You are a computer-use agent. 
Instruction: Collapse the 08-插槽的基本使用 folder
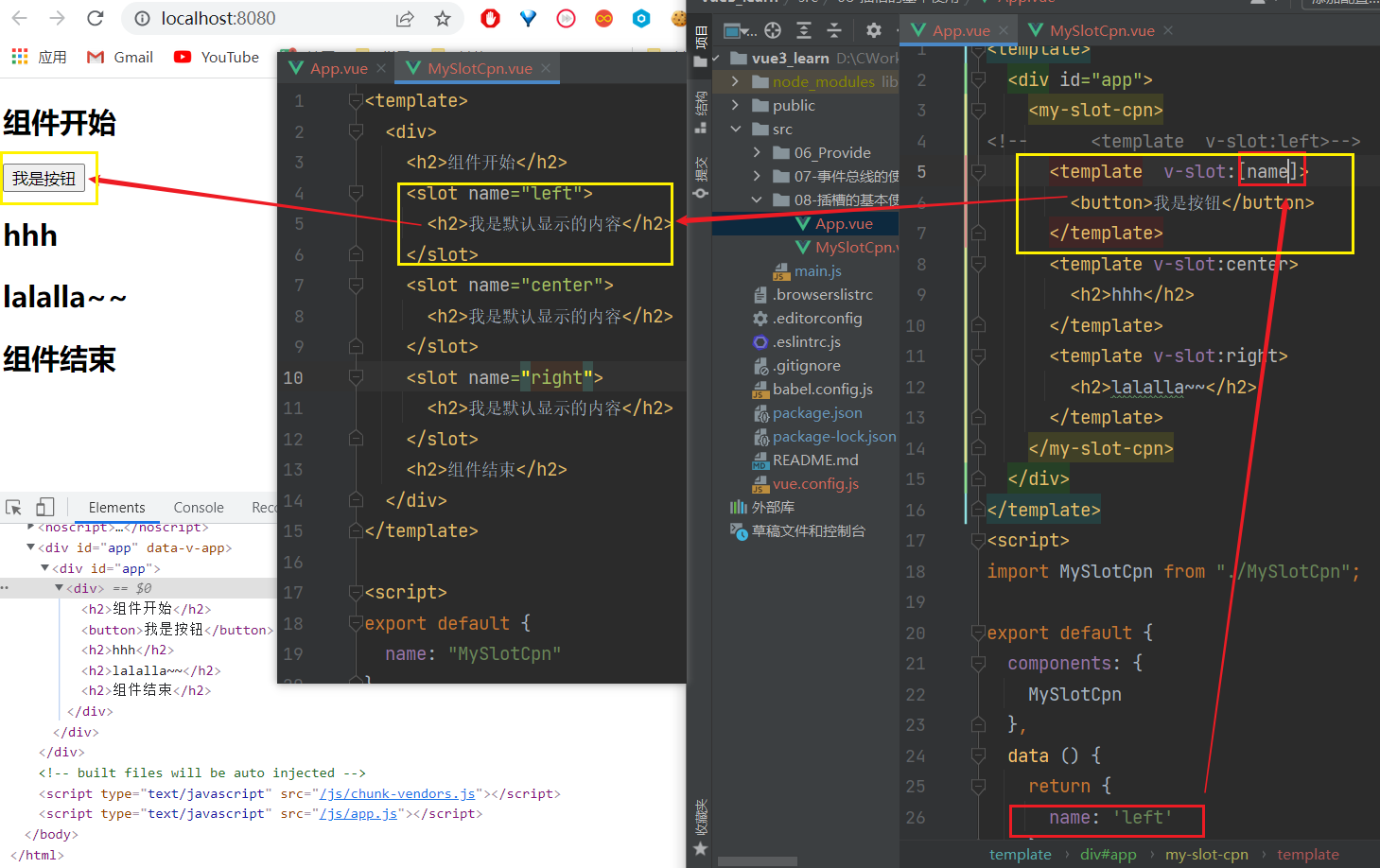click(756, 200)
